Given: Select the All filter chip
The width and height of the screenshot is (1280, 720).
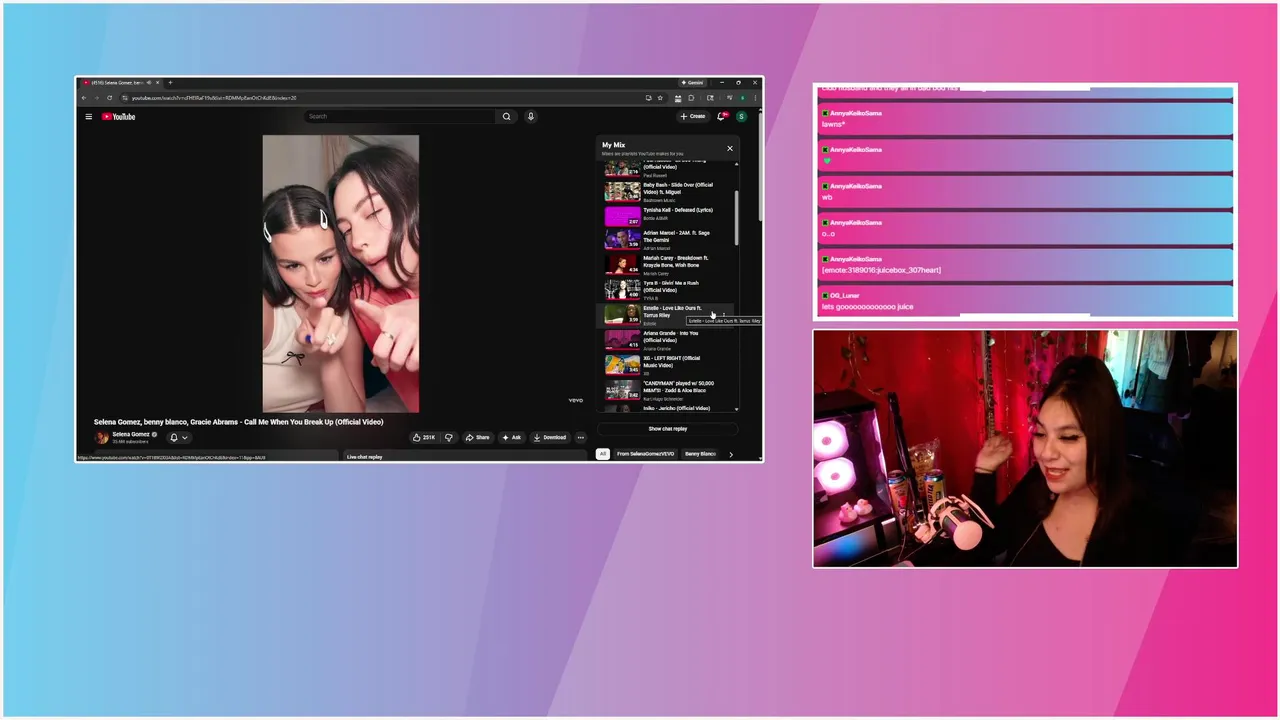Looking at the screenshot, I should (x=603, y=454).
